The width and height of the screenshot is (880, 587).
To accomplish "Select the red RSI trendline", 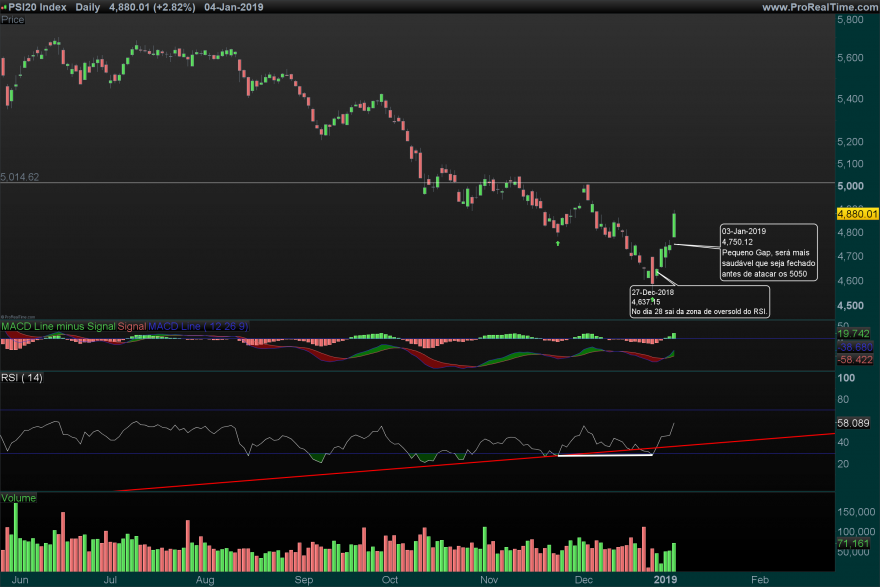I will (474, 462).
